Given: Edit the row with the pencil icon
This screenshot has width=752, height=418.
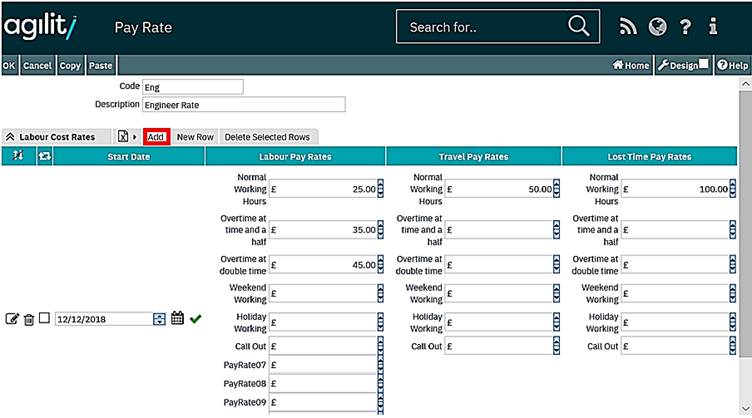Looking at the screenshot, I should pyautogui.click(x=12, y=319).
